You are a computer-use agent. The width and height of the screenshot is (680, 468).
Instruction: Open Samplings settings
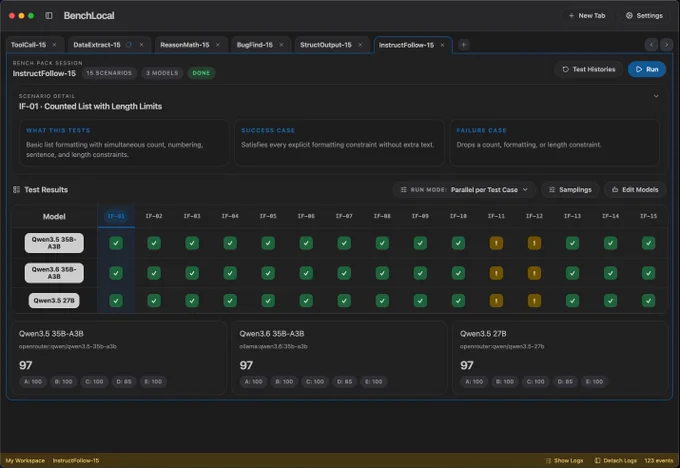[570, 190]
